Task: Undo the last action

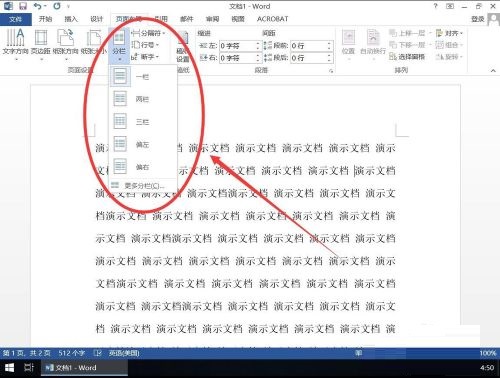Action: point(38,6)
